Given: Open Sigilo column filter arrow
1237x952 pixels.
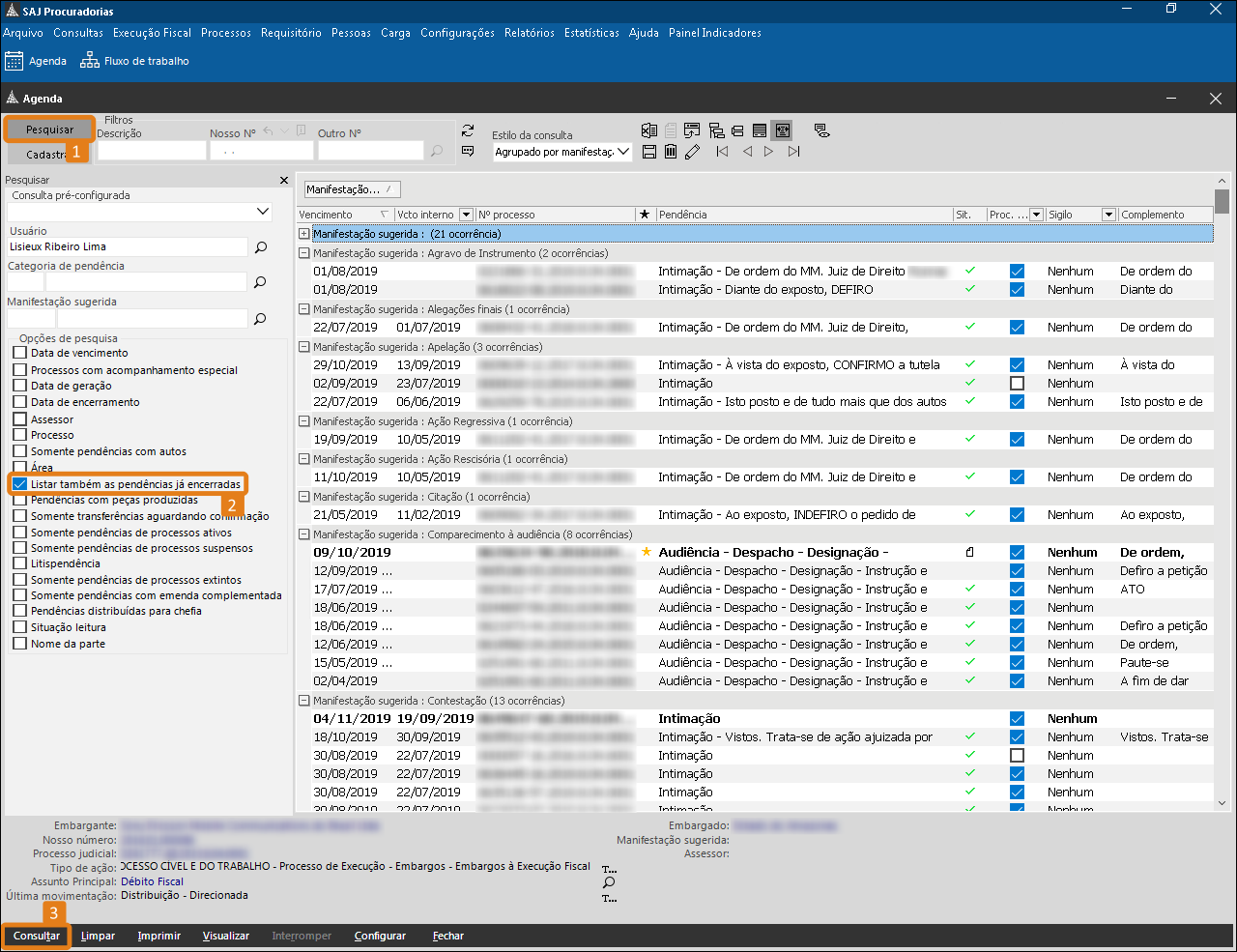Looking at the screenshot, I should pyautogui.click(x=1108, y=215).
